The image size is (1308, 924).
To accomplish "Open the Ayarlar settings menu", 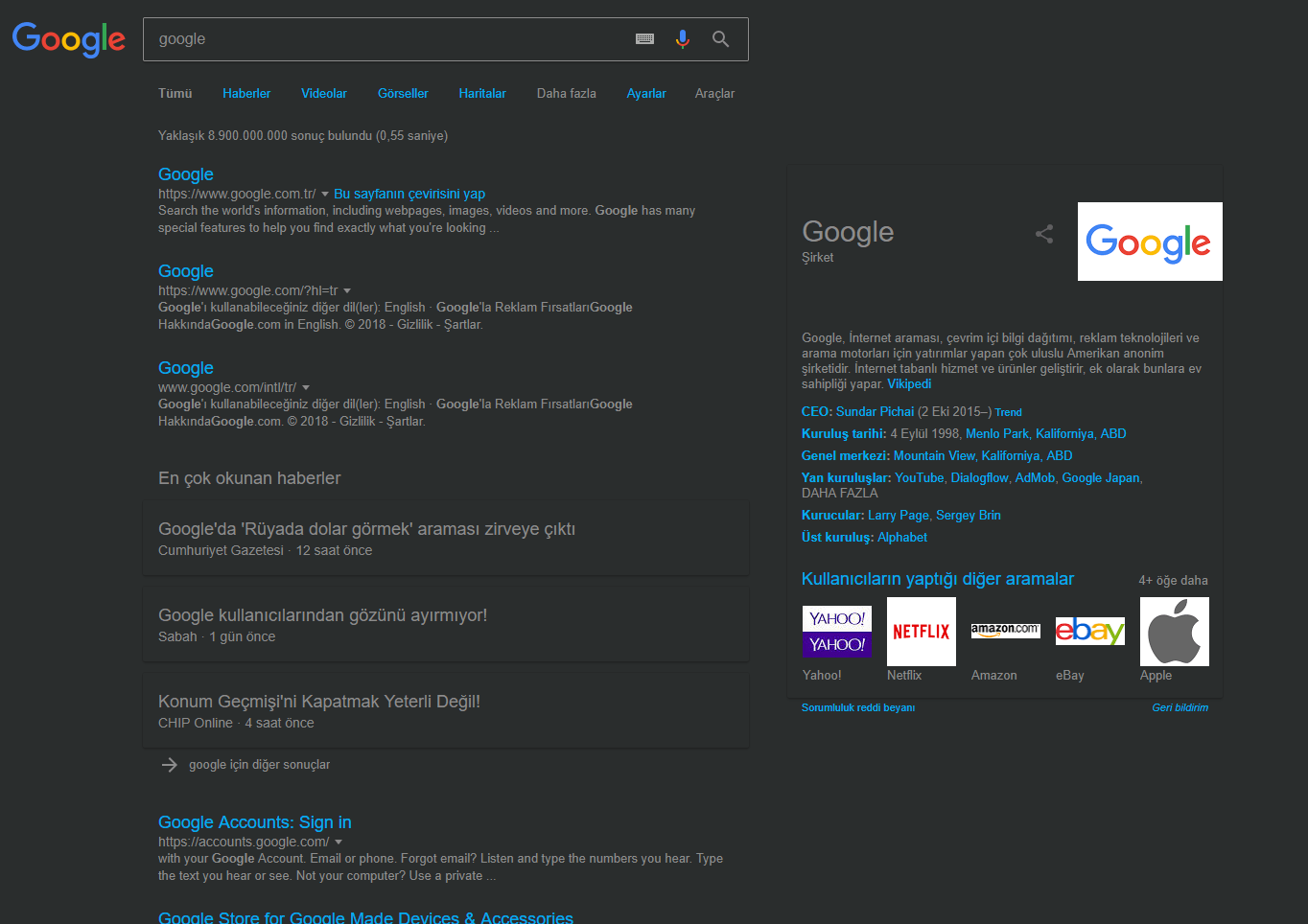I will pyautogui.click(x=646, y=94).
